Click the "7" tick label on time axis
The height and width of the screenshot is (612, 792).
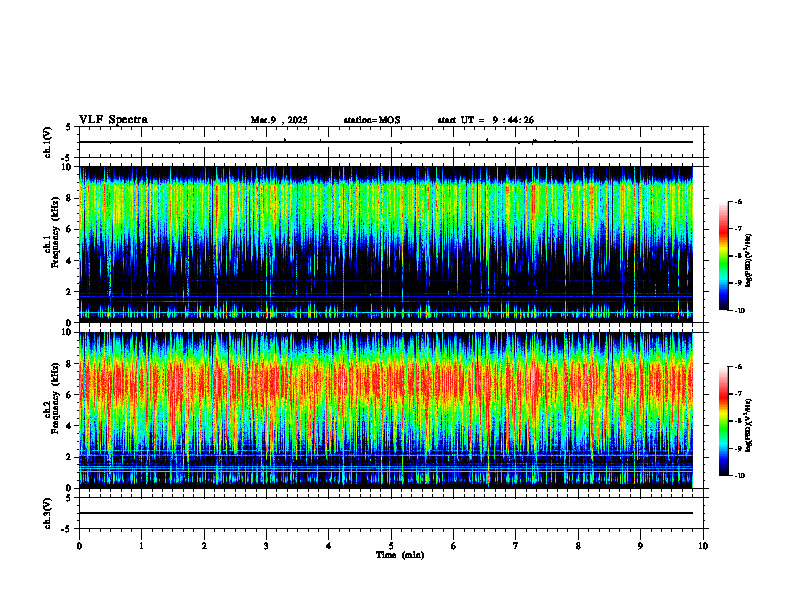(516, 546)
